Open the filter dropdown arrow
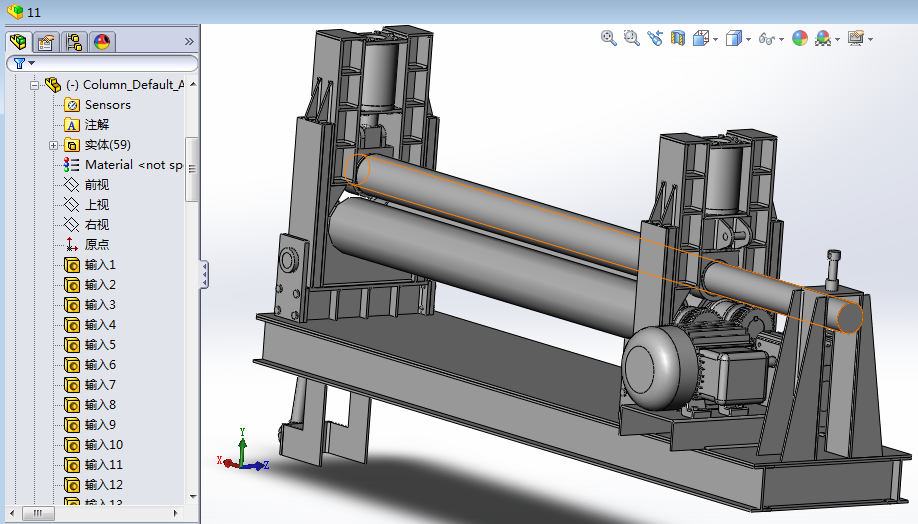918x524 pixels. [32, 63]
